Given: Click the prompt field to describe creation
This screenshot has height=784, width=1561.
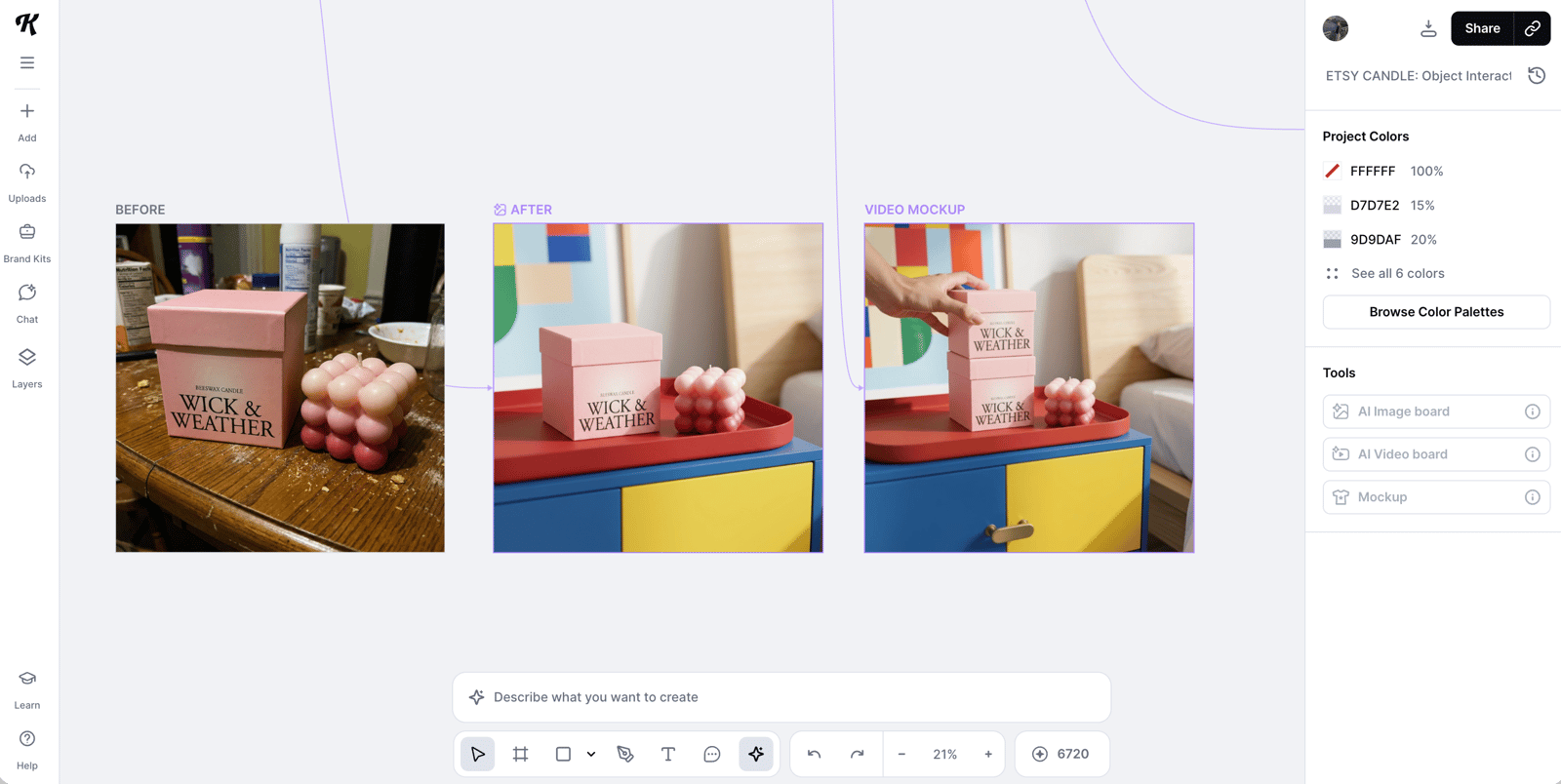Looking at the screenshot, I should pos(780,697).
